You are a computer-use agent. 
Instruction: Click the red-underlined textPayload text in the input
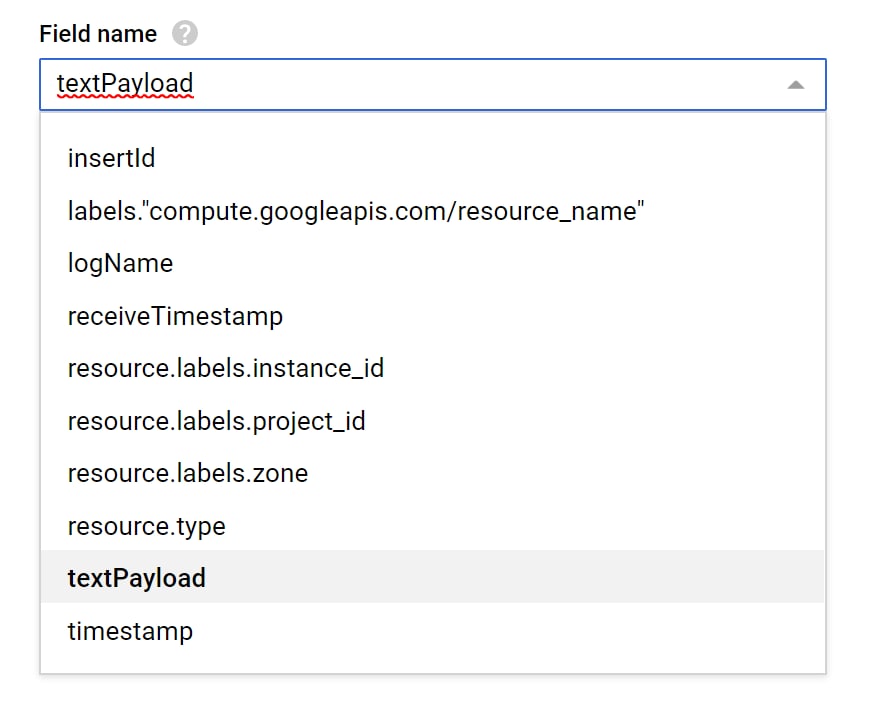(125, 84)
